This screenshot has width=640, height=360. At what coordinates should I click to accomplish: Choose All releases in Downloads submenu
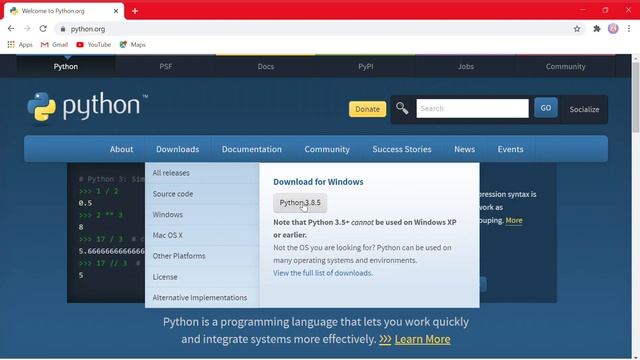[x=202, y=173]
